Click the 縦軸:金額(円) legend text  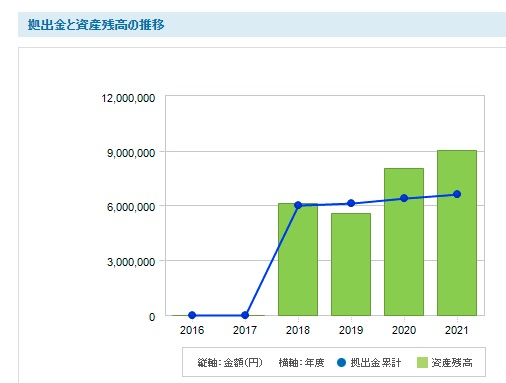coord(230,363)
